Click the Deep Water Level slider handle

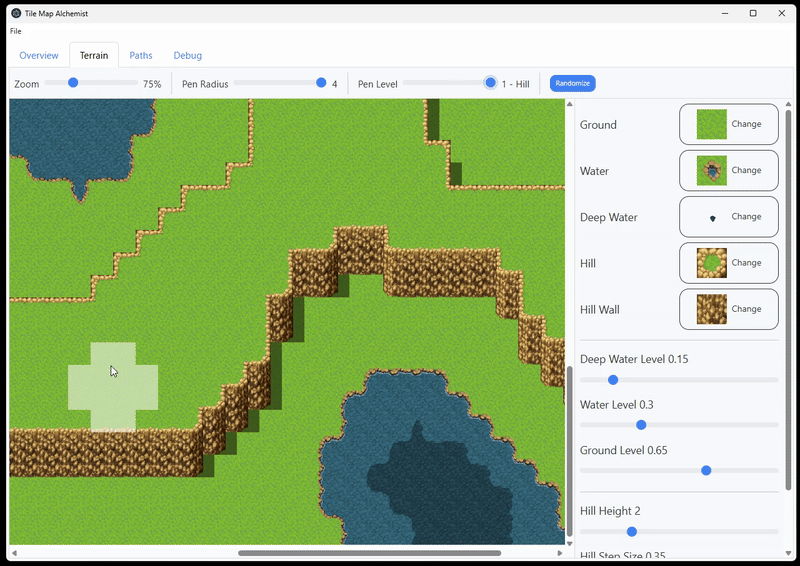click(x=613, y=380)
